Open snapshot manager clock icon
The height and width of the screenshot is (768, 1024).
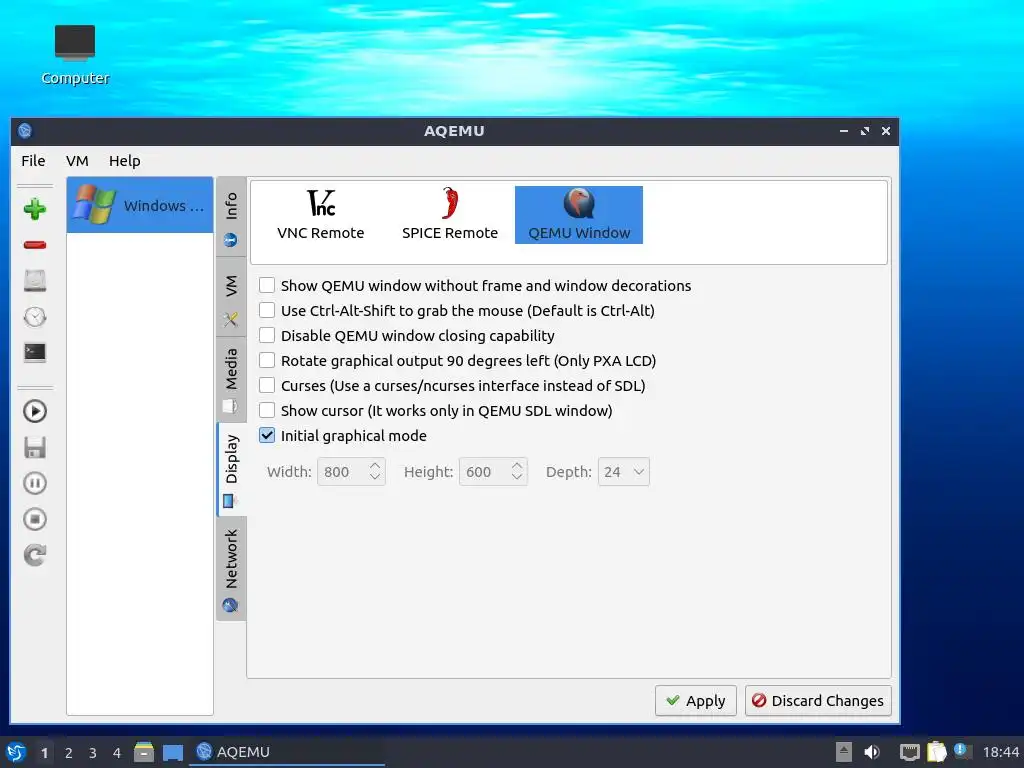pyautogui.click(x=35, y=317)
